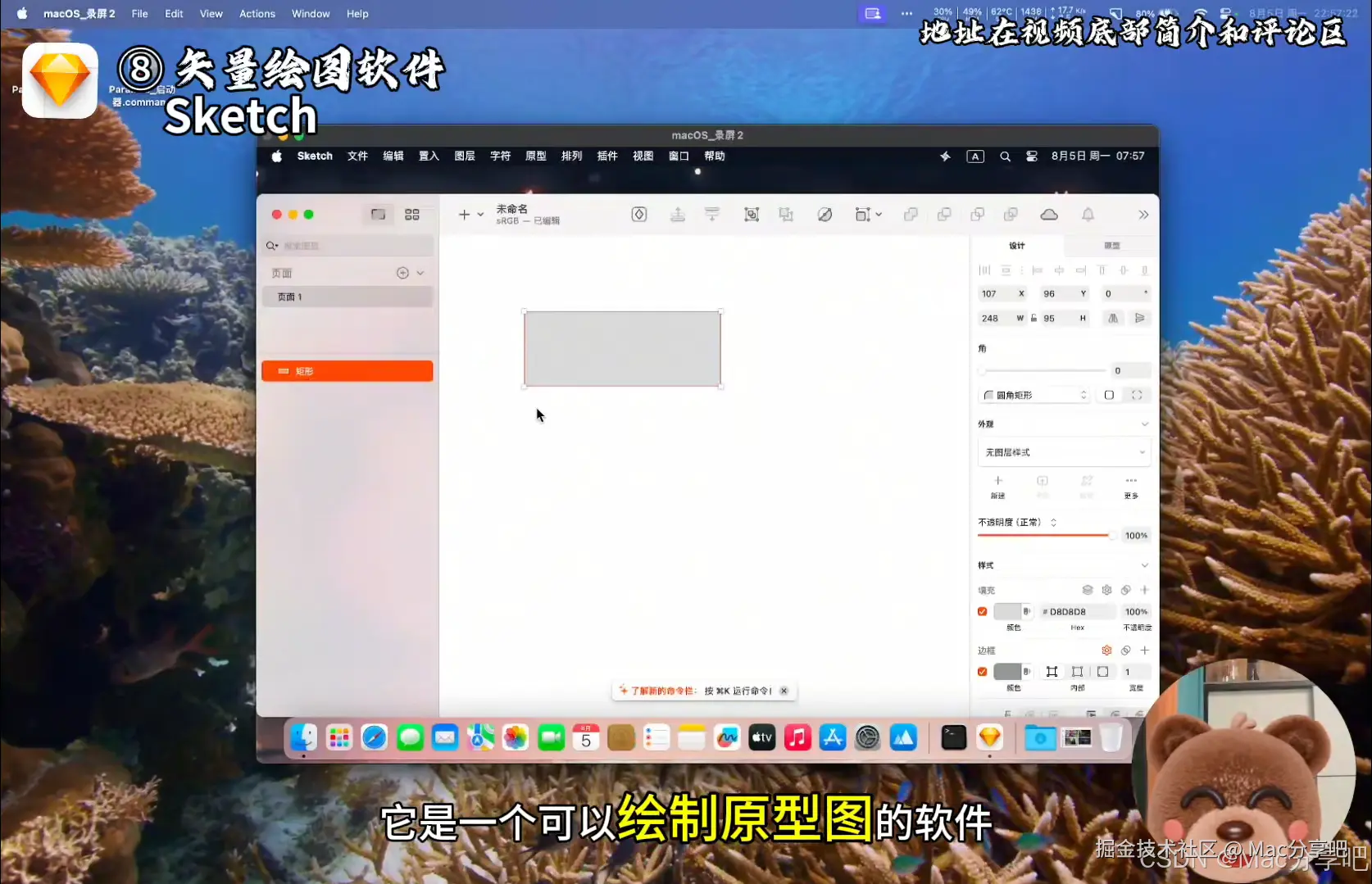Image resolution: width=1372 pixels, height=884 pixels.
Task: Open the Sketch app icon in the Dock
Action: click(x=989, y=737)
